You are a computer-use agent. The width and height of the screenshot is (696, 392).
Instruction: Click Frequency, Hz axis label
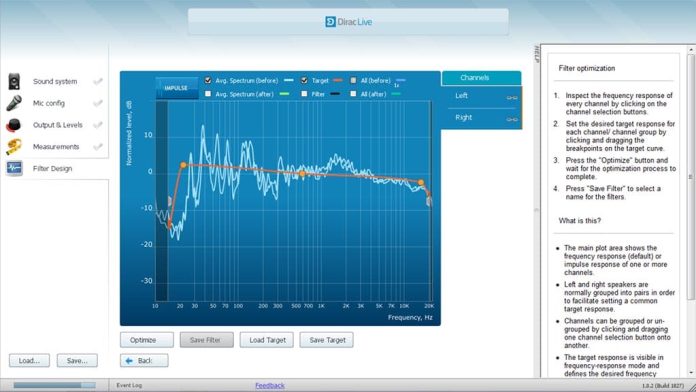click(410, 317)
